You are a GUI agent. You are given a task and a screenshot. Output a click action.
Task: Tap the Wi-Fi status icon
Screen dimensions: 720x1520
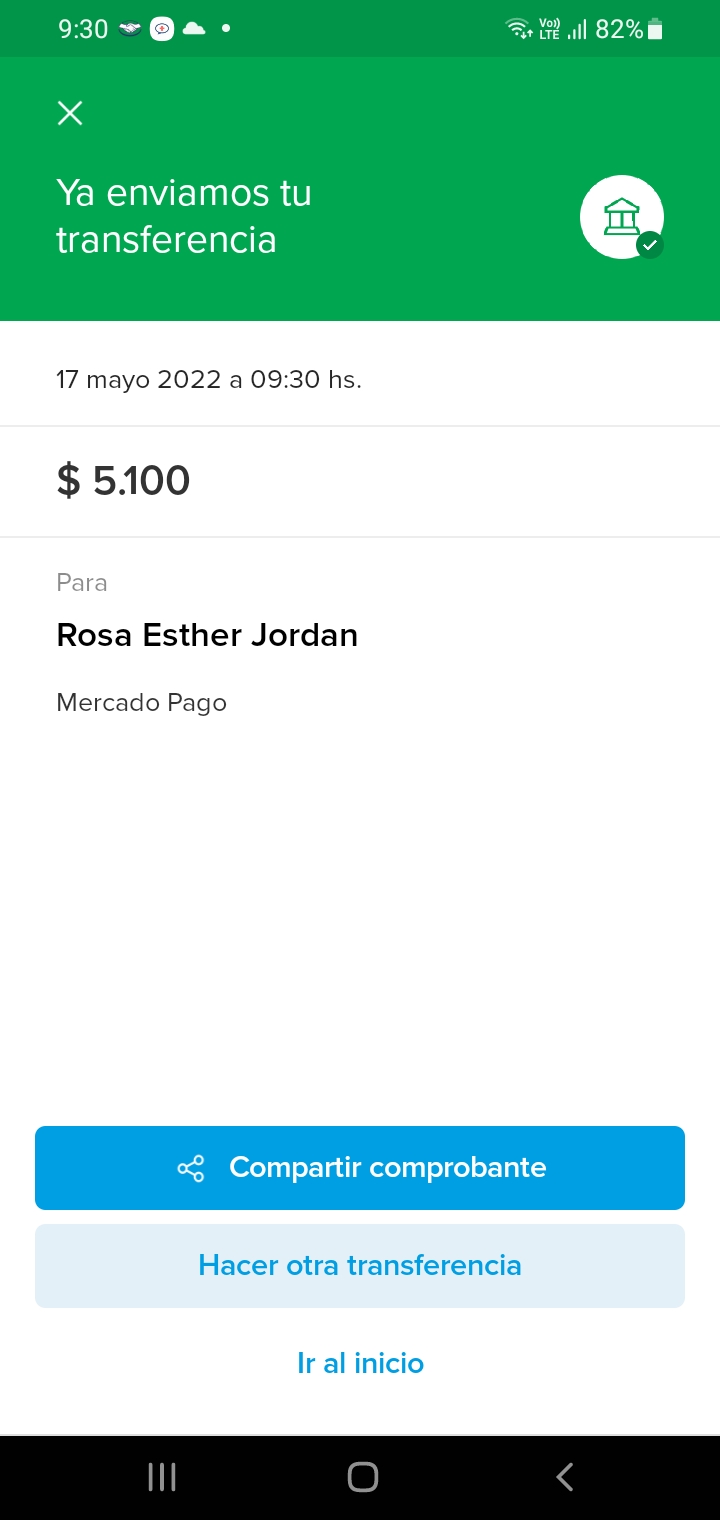pyautogui.click(x=519, y=29)
